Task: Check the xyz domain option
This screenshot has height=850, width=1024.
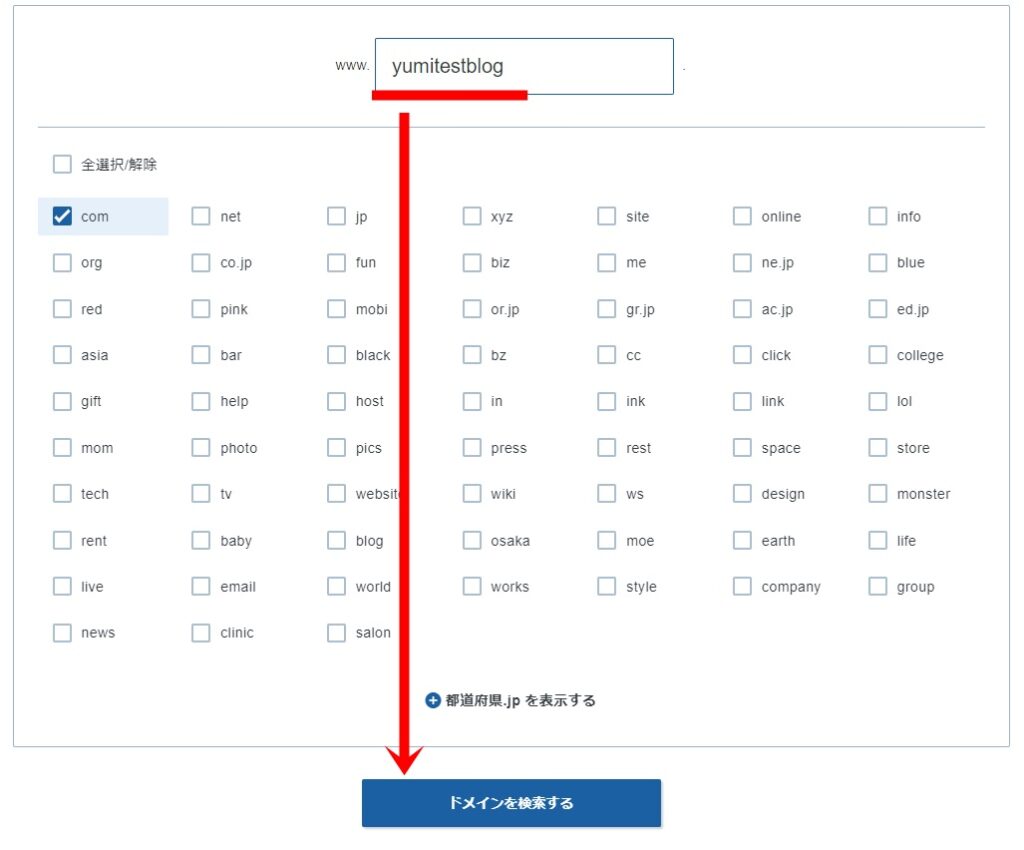Action: (x=472, y=217)
